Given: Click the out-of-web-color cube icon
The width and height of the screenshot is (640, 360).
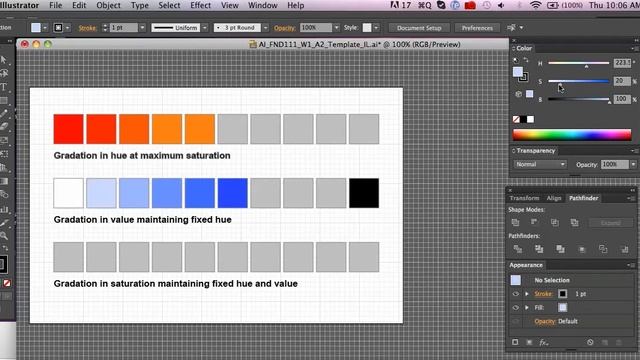Looking at the screenshot, I should point(518,94).
